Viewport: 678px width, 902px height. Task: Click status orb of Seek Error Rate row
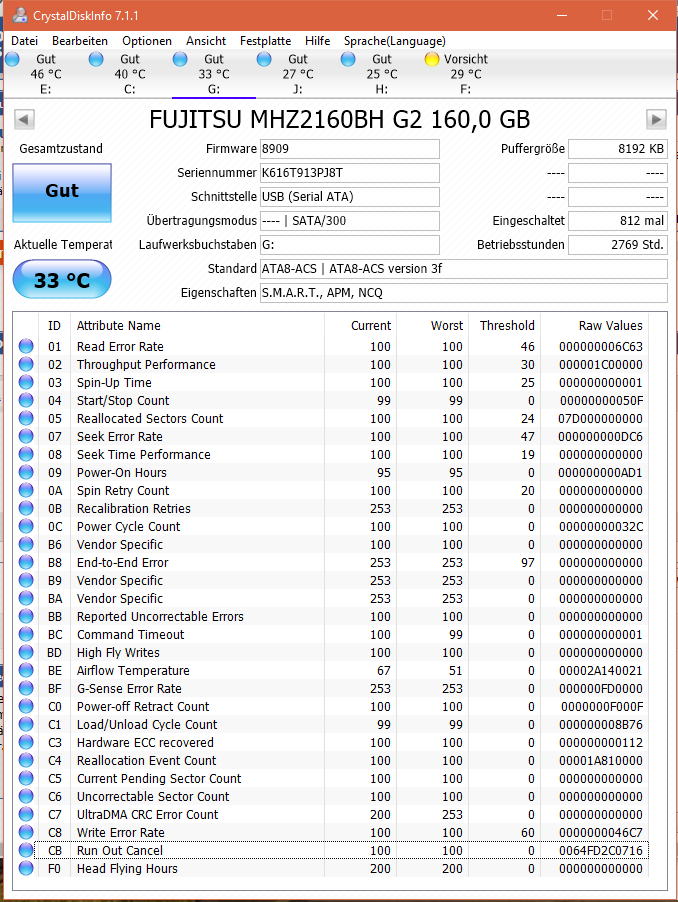(26, 436)
